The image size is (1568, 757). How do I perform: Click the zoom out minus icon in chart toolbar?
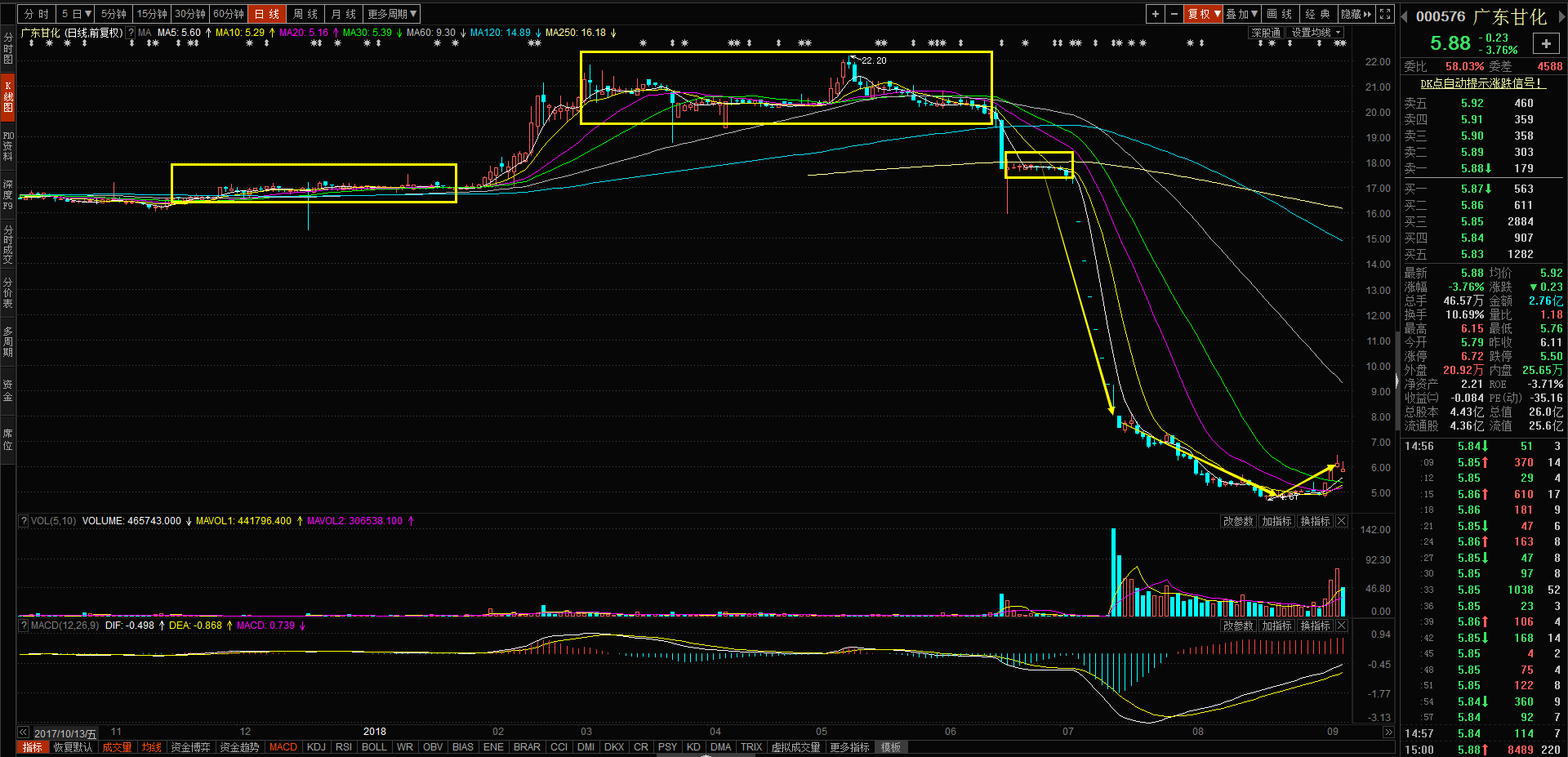(1174, 14)
